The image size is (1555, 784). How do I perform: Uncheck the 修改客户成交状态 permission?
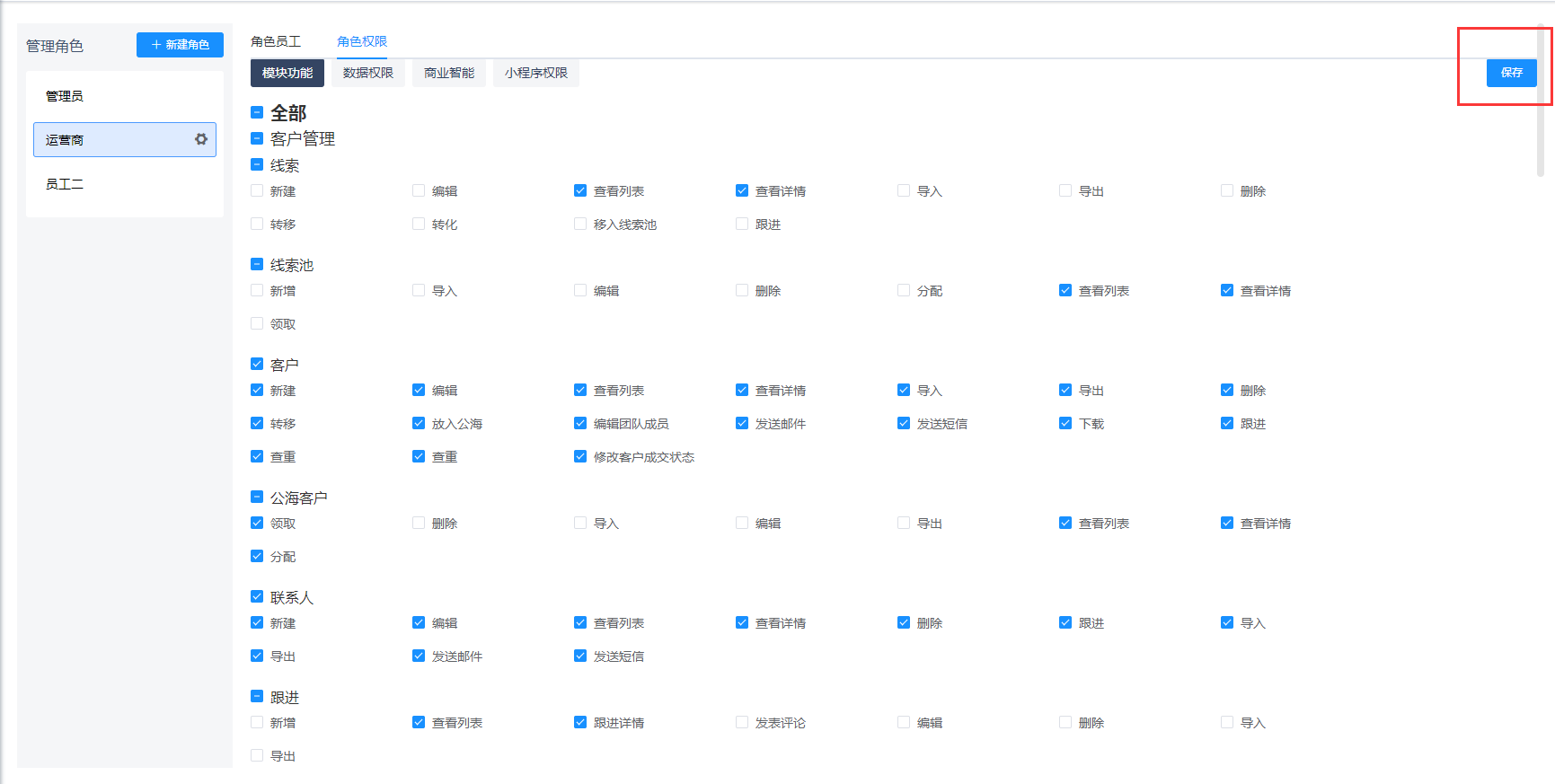580,457
